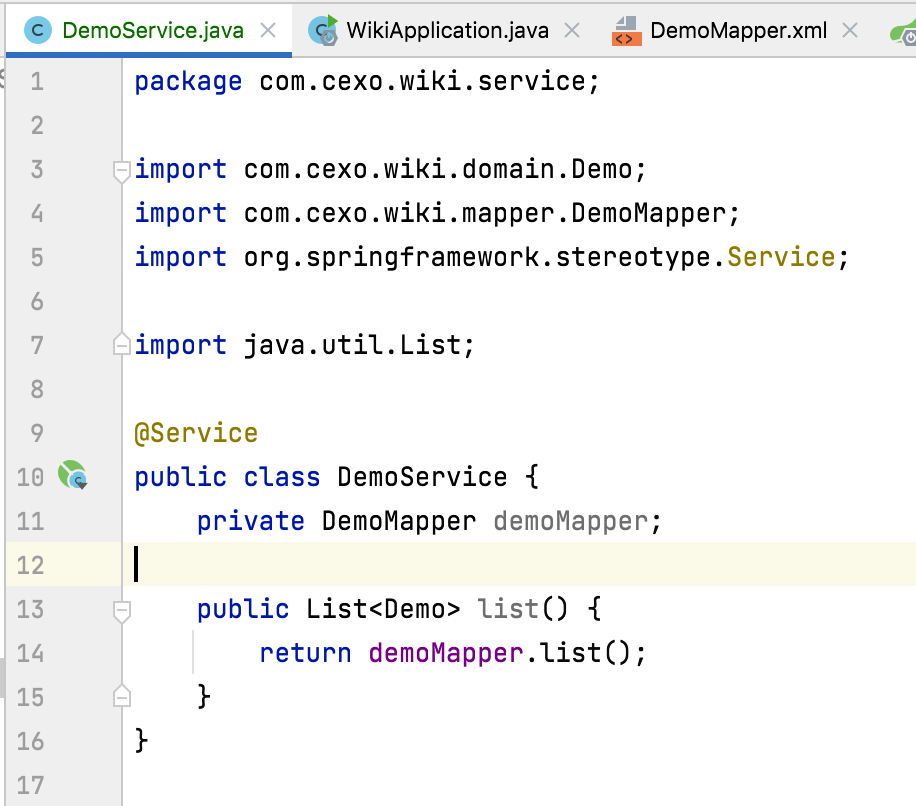Click the 'public' keyword on line 13

(243, 609)
